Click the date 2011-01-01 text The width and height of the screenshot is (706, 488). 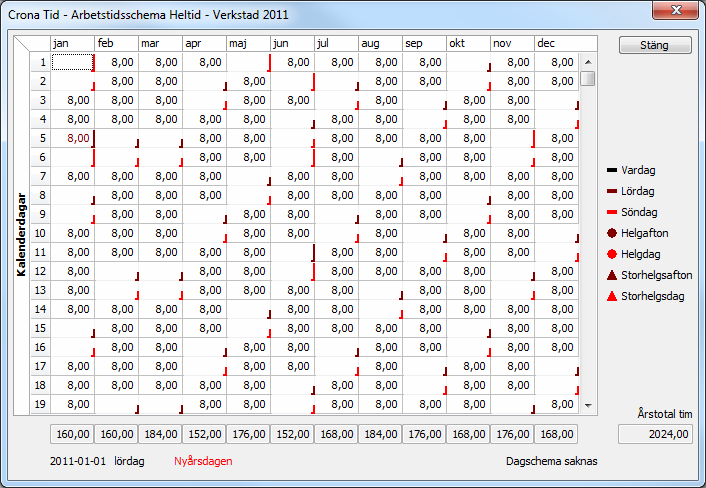78,461
